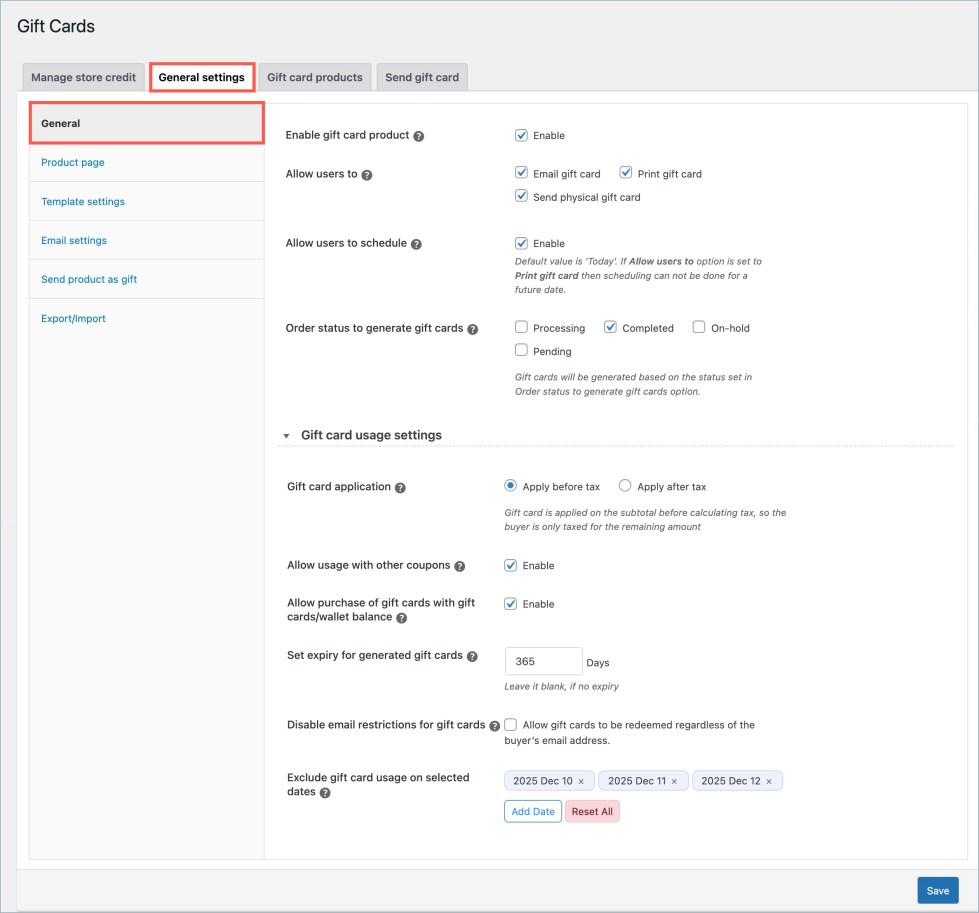Screen dimensions: 979x913
Task: Uncheck the Print gift card option
Action: pyautogui.click(x=626, y=173)
